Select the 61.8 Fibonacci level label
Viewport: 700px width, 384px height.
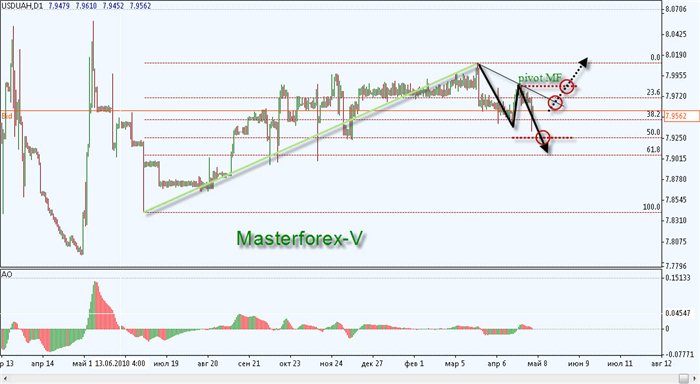tap(653, 150)
